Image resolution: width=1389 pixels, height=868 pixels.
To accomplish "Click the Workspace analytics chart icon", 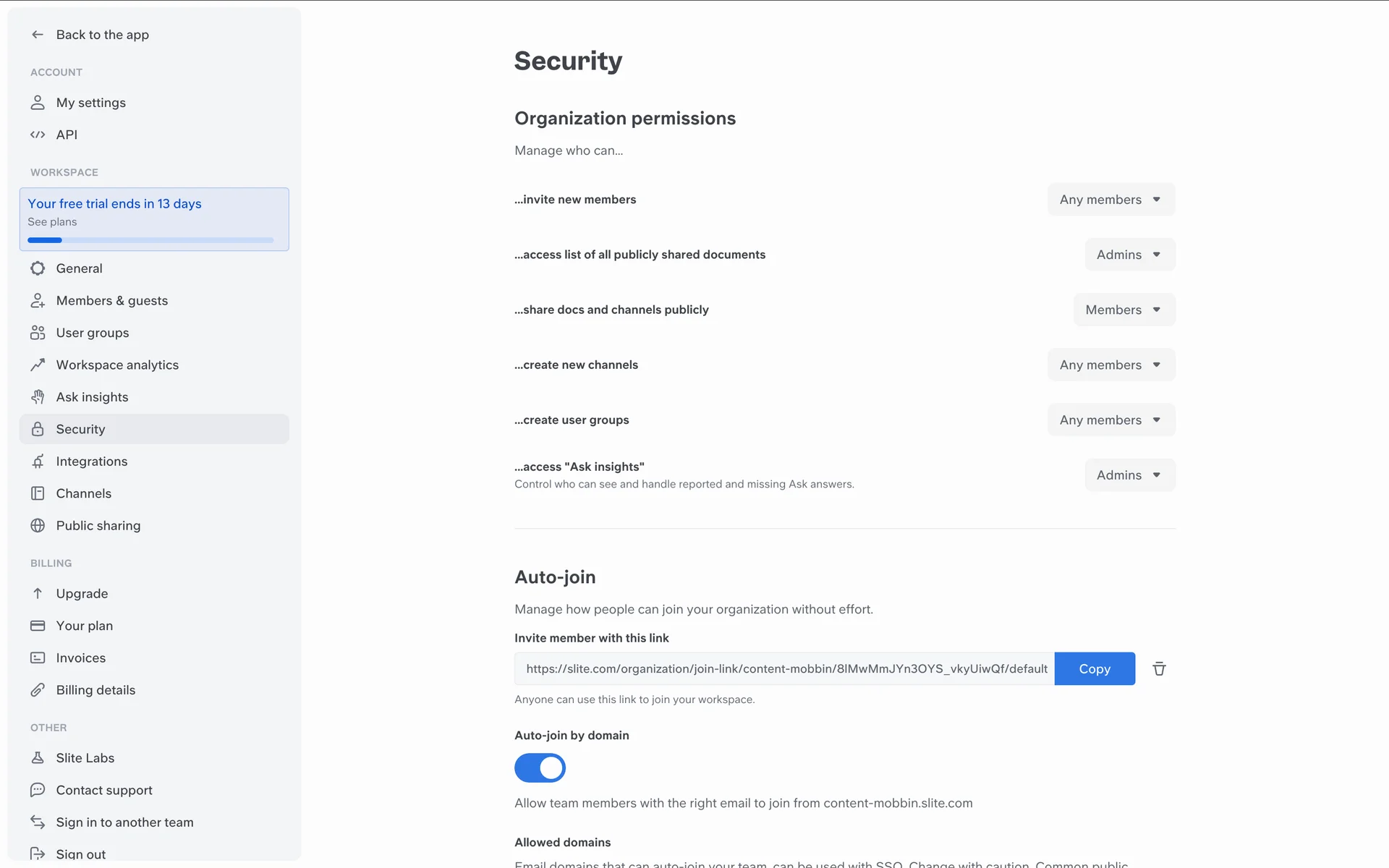I will pyautogui.click(x=38, y=365).
